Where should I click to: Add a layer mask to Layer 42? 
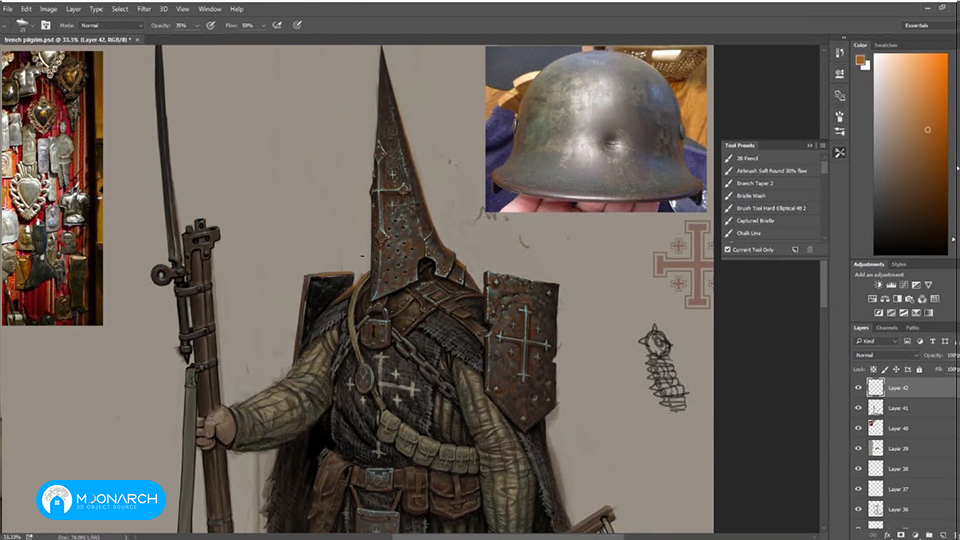[901, 534]
